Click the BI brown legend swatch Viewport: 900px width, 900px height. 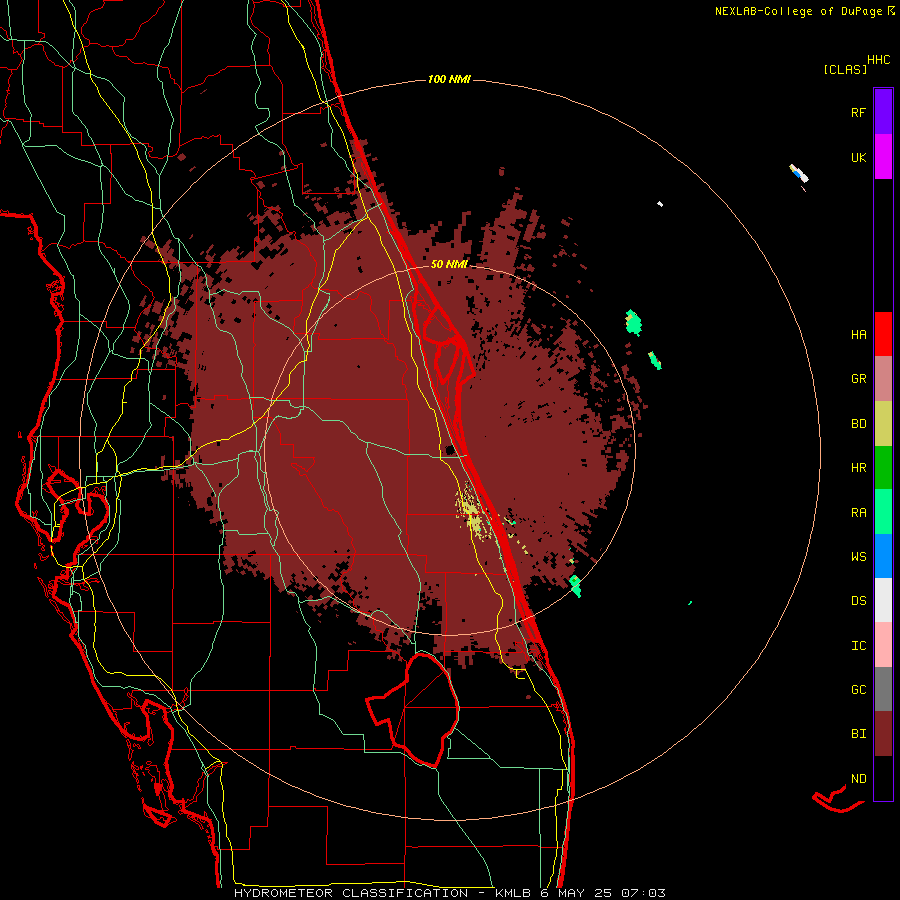pos(883,734)
